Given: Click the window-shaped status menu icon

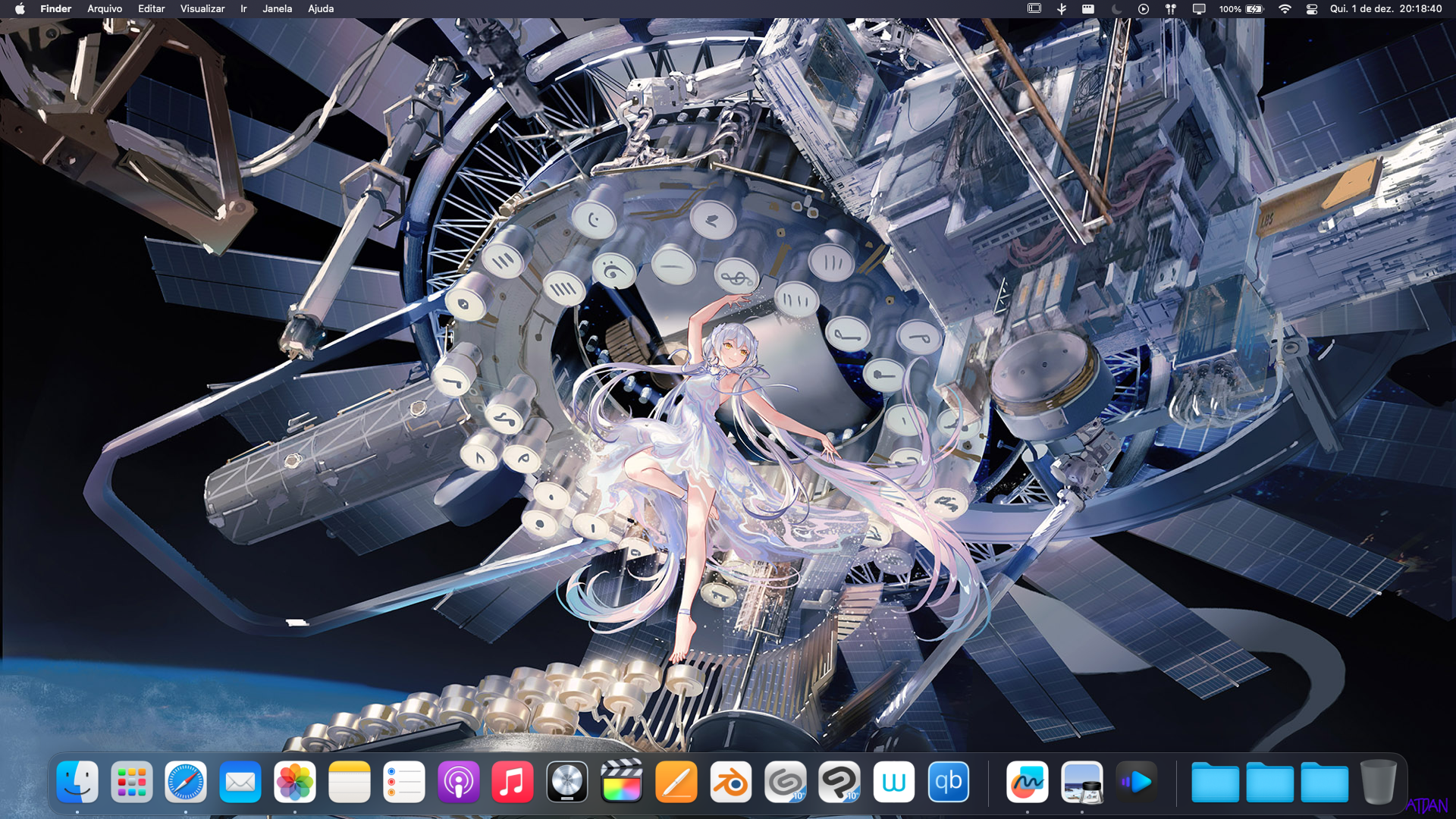Looking at the screenshot, I should pos(1088,9).
